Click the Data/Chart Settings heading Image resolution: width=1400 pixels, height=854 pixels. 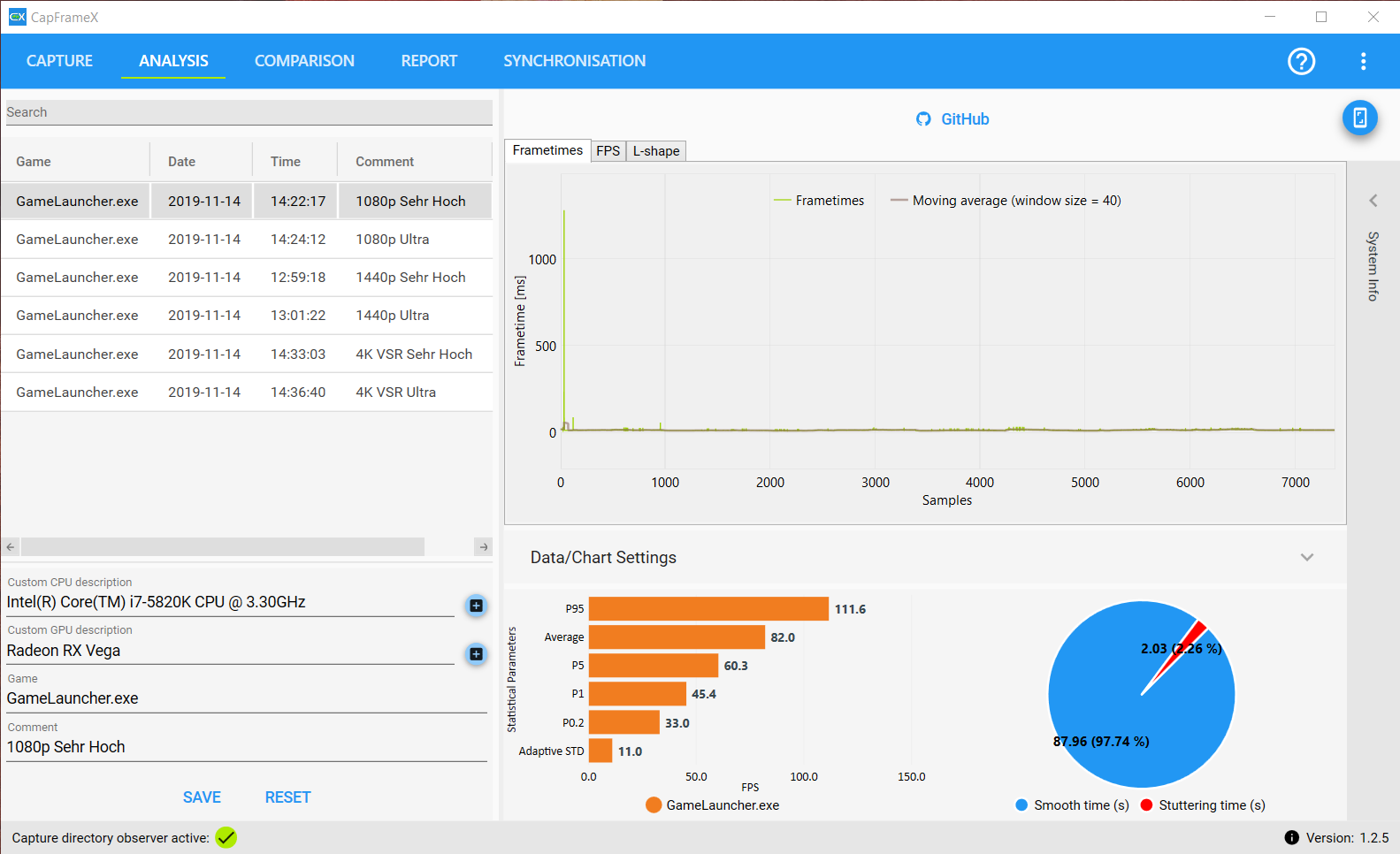coord(603,558)
